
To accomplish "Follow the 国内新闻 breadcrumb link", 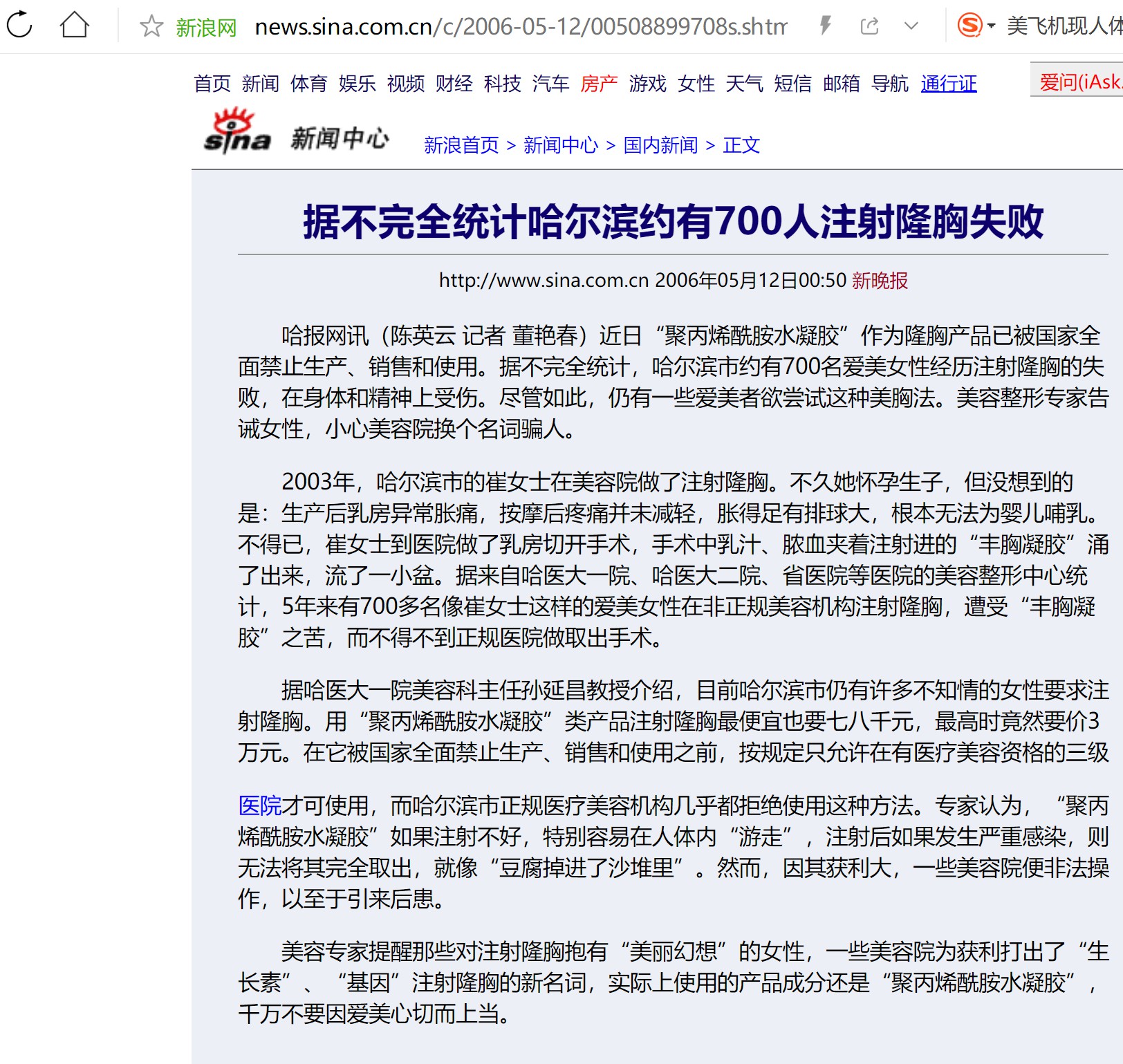I will click(x=660, y=145).
